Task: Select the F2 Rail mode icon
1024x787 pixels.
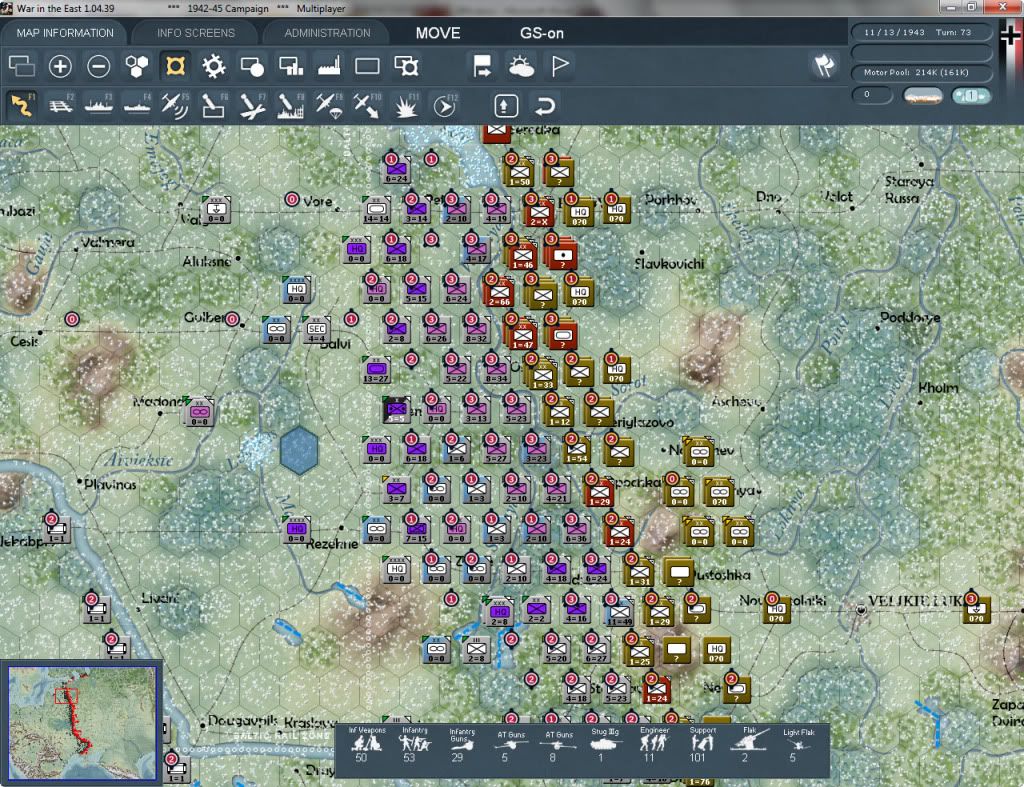Action: [61, 105]
